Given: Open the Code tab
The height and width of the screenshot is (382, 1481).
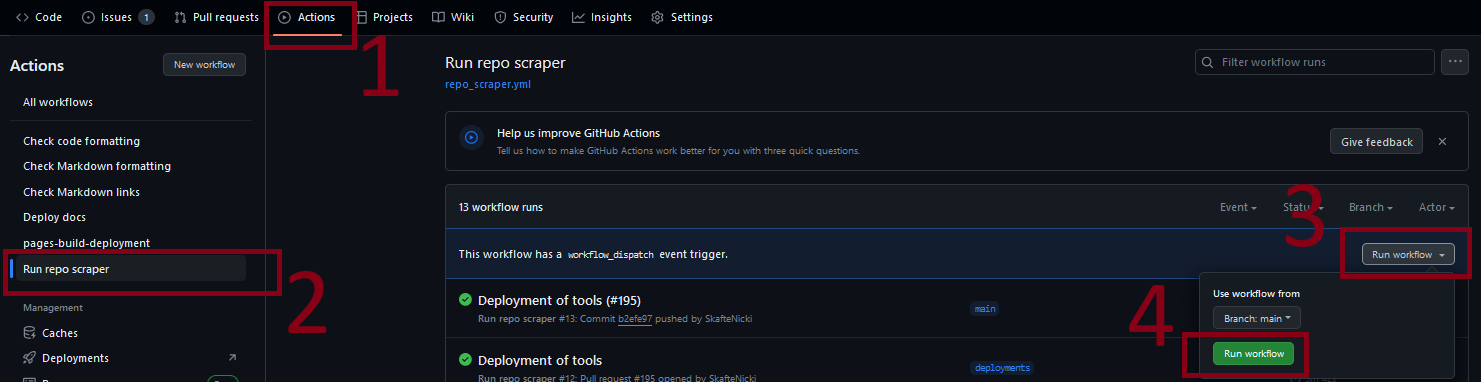Looking at the screenshot, I should click(x=38, y=17).
